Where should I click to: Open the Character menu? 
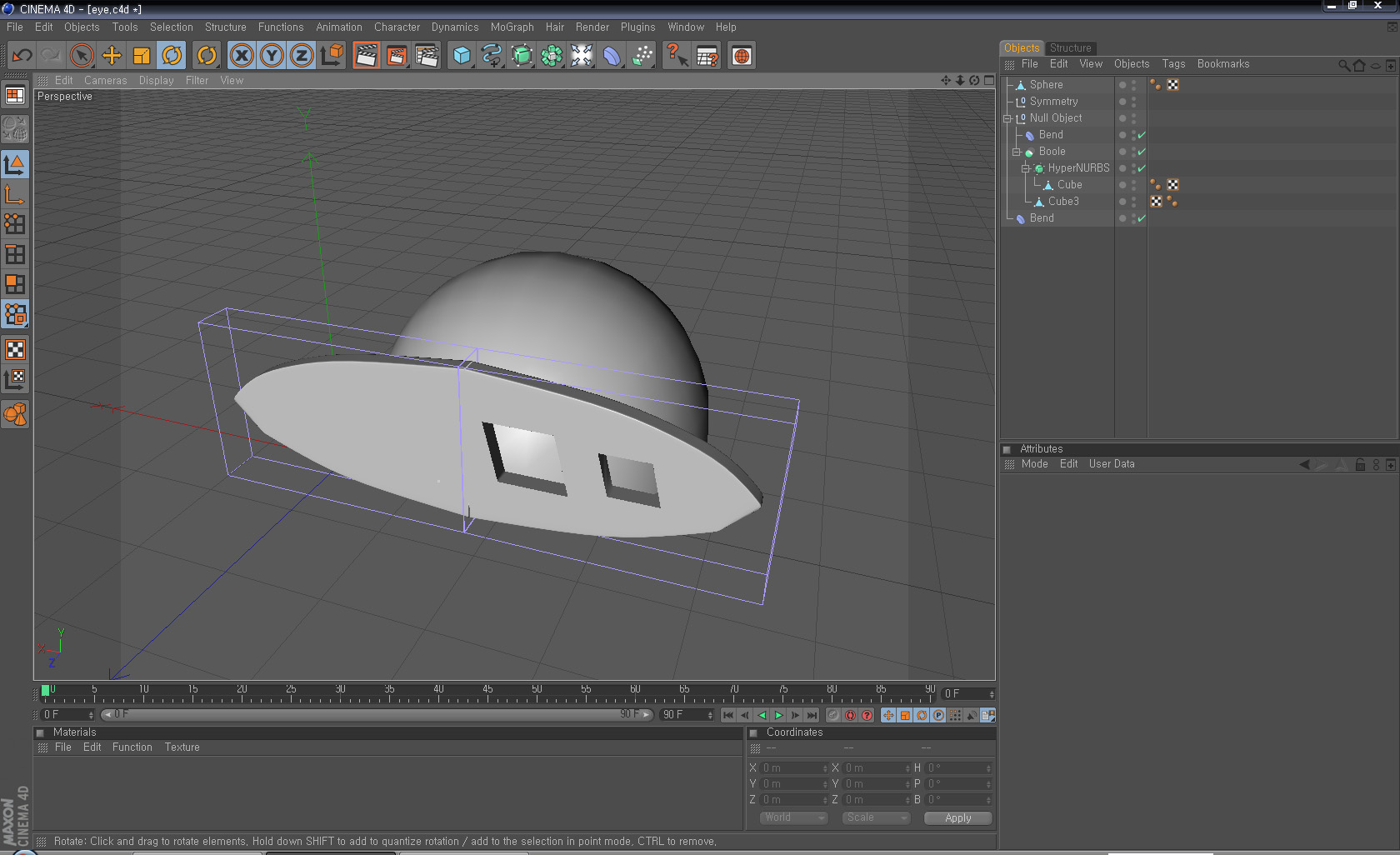397,27
